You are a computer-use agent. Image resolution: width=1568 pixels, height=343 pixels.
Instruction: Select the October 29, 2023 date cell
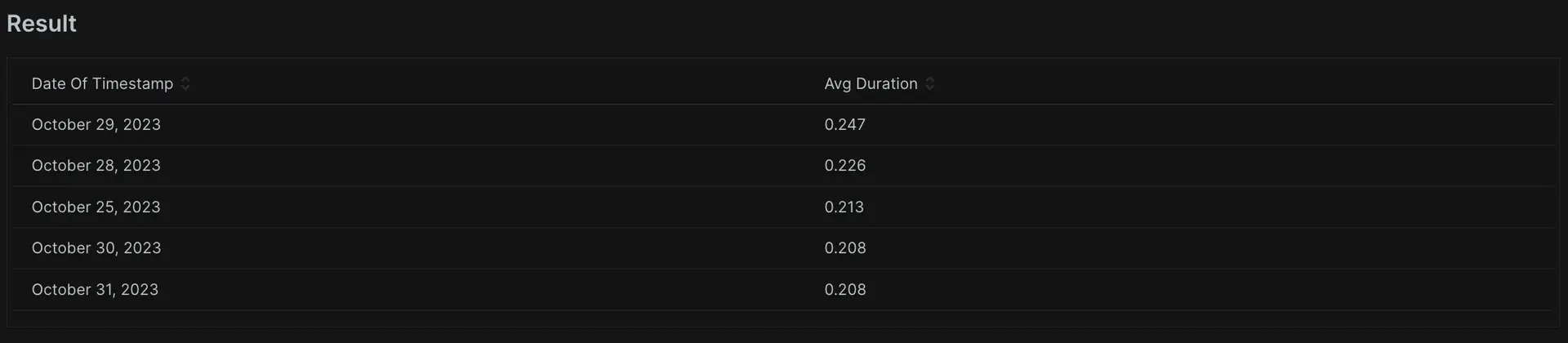coord(96,125)
